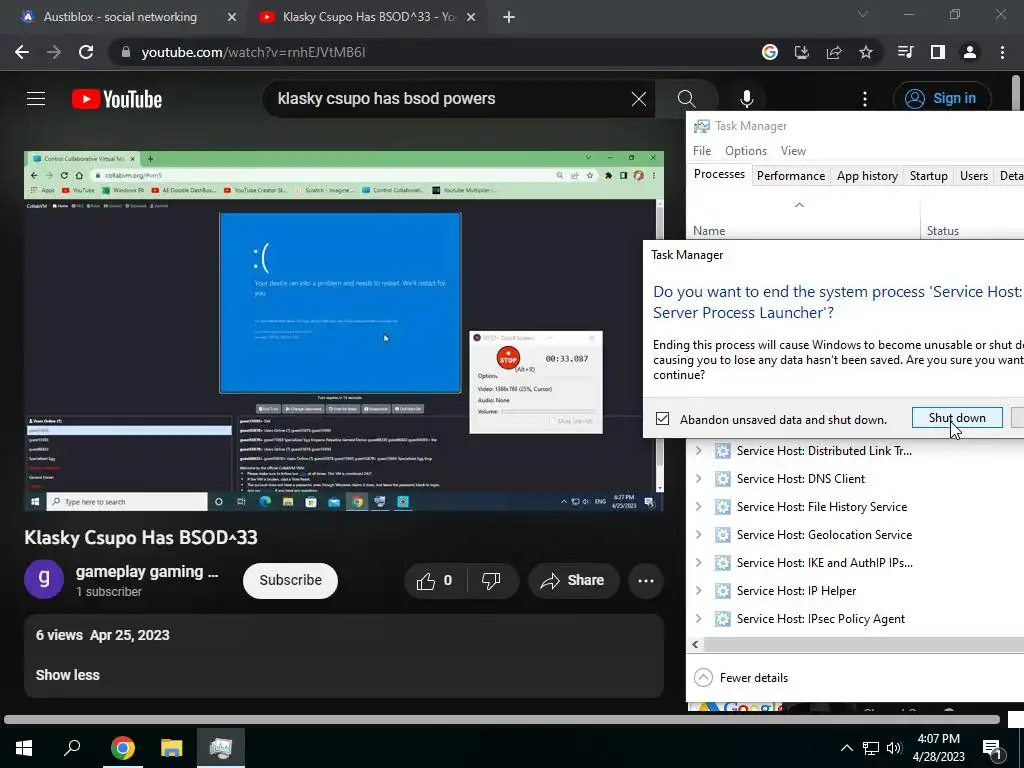Open the volume icon in the system tray
The width and height of the screenshot is (1024, 768).
[x=893, y=748]
